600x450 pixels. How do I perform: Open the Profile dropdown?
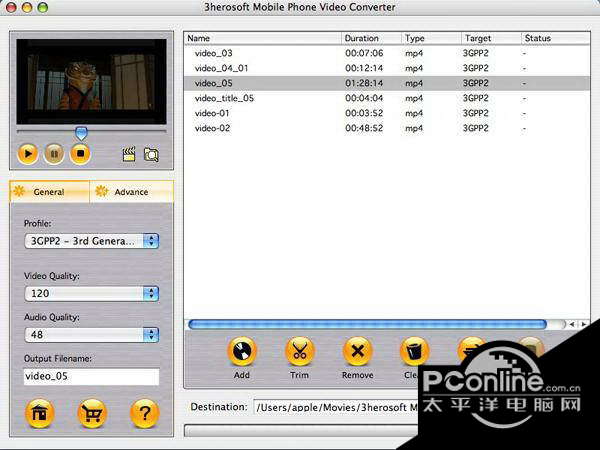pos(91,241)
